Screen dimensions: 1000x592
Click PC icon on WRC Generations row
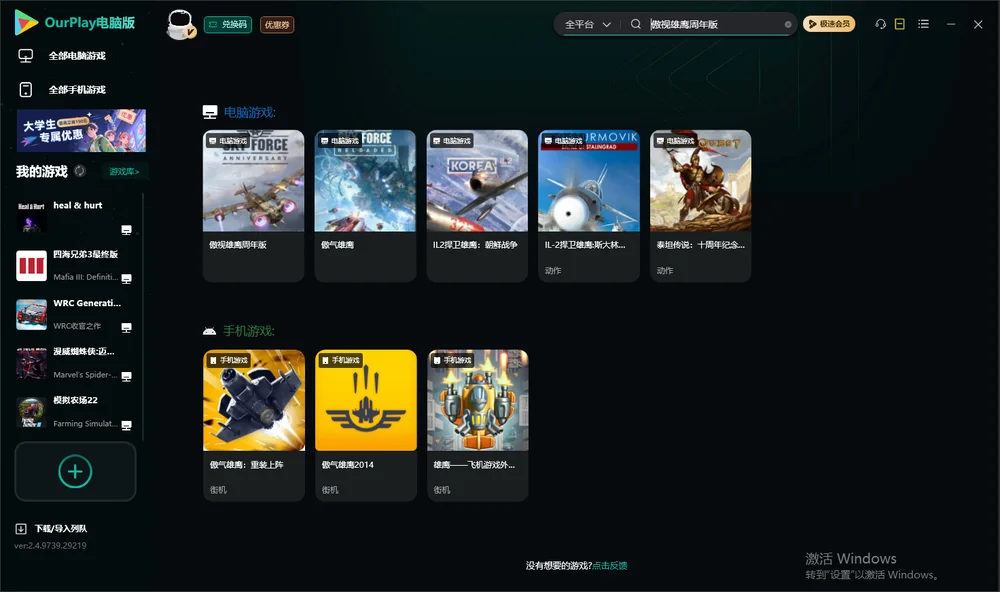[126, 328]
